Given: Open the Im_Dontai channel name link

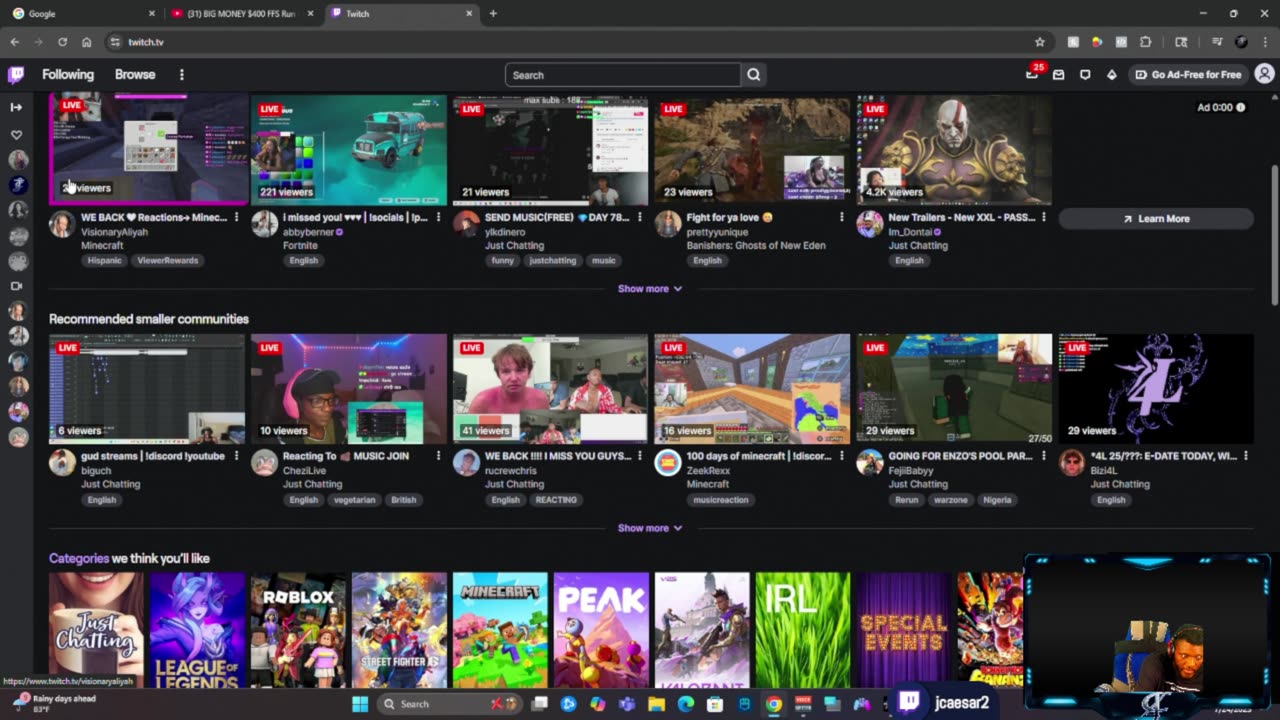Looking at the screenshot, I should 910,232.
